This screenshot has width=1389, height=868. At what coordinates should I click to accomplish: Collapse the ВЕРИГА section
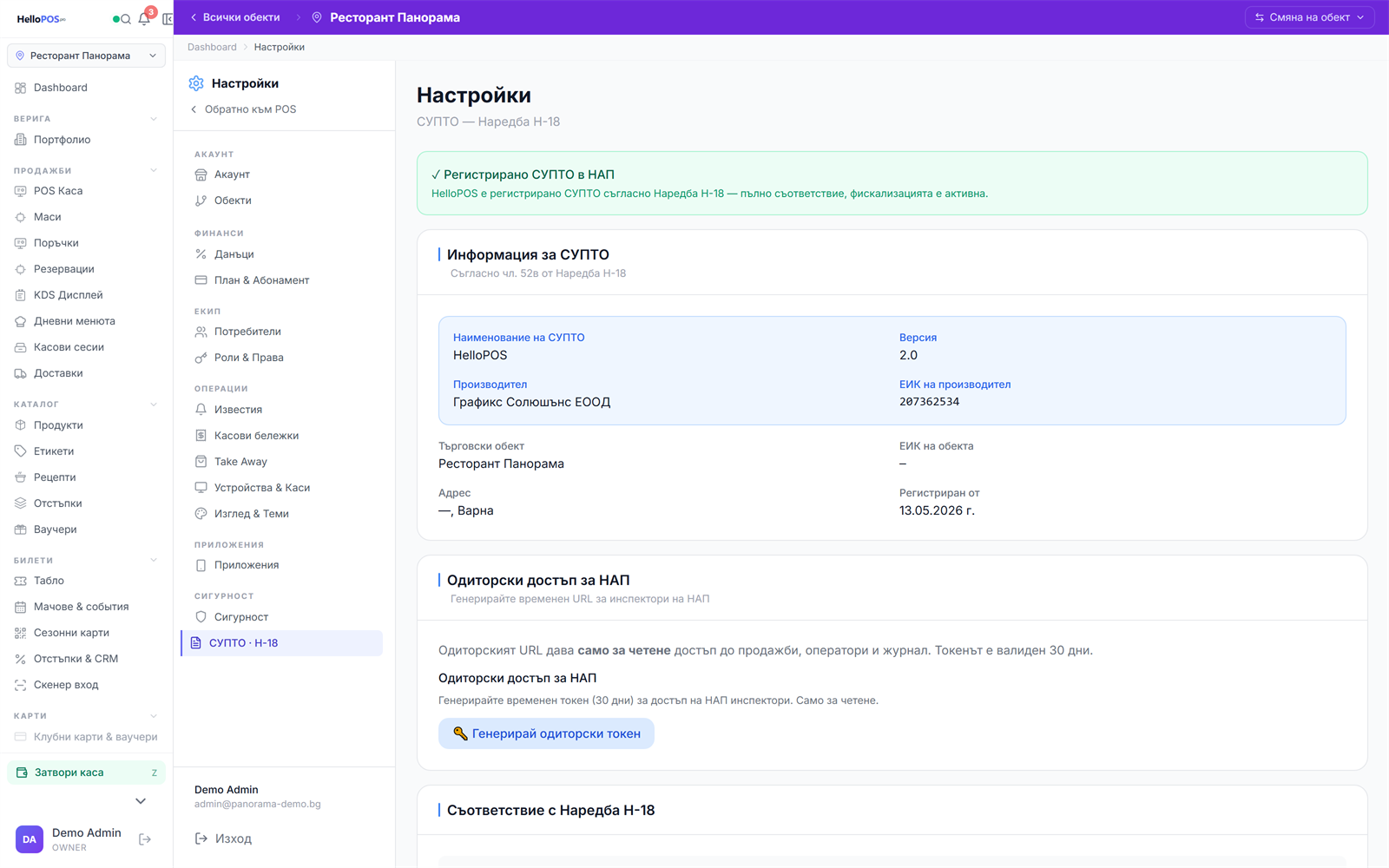click(x=154, y=119)
